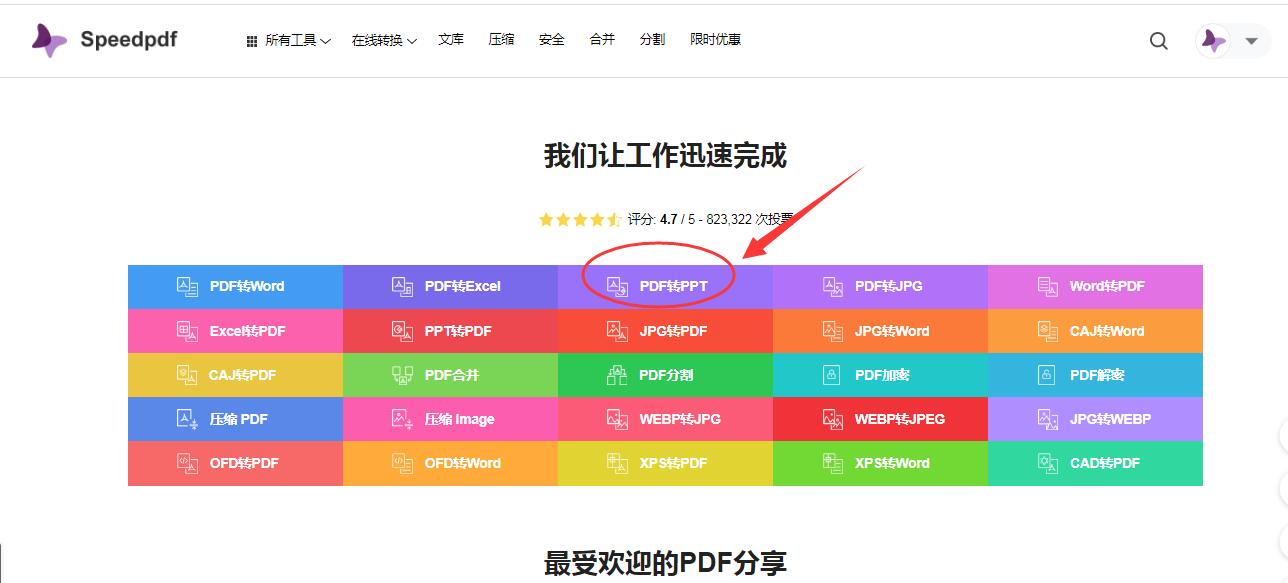
Task: Open the PDF合并 text link
Action: click(452, 375)
